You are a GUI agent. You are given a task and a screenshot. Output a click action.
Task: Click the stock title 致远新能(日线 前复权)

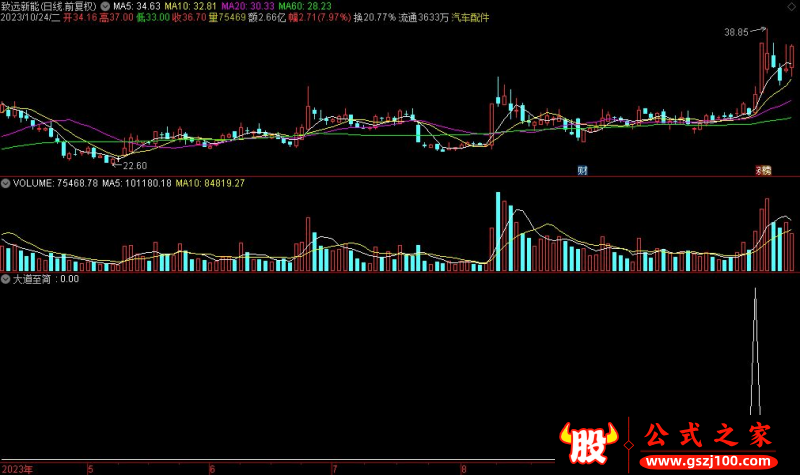point(48,6)
